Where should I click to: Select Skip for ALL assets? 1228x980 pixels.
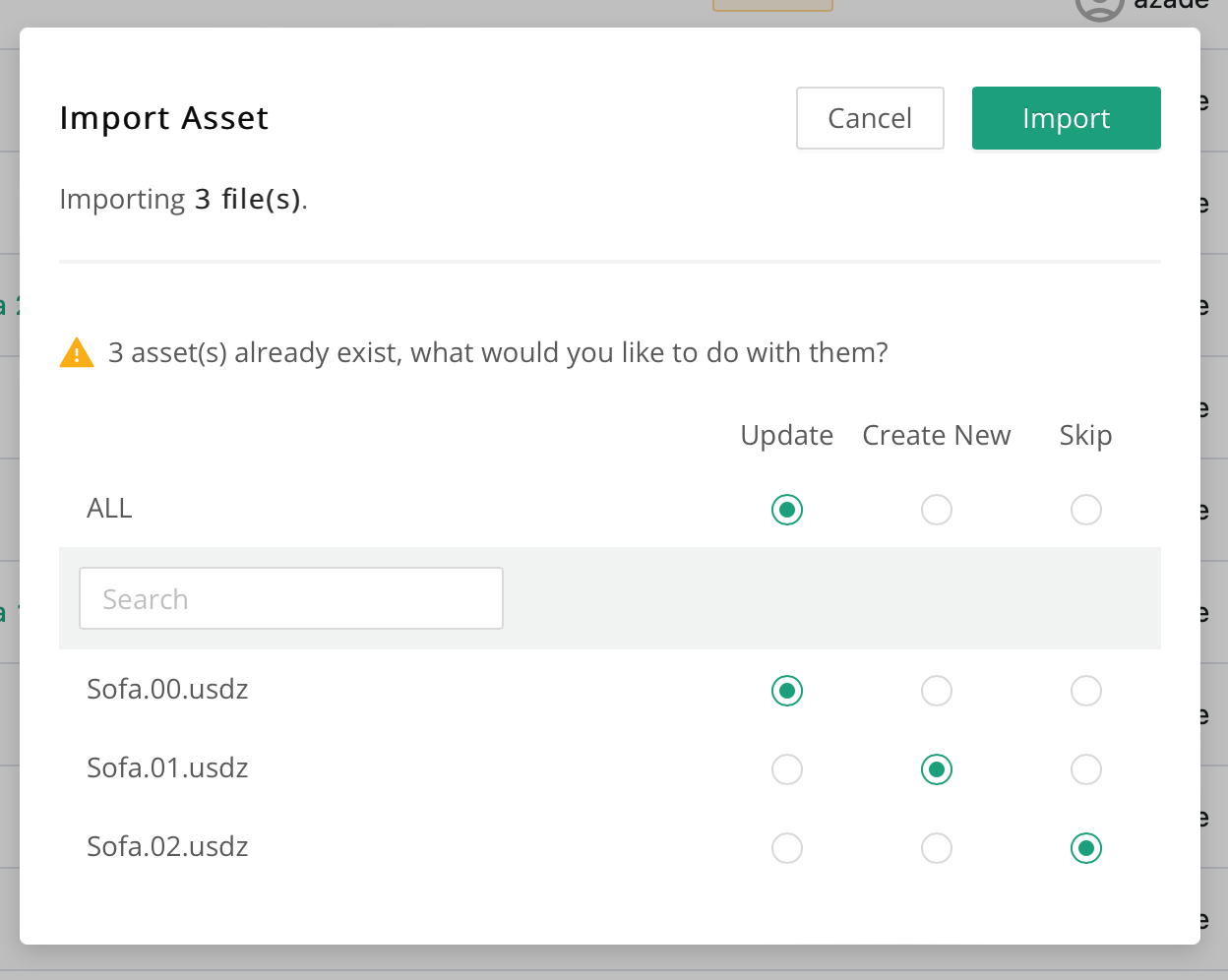click(1086, 510)
